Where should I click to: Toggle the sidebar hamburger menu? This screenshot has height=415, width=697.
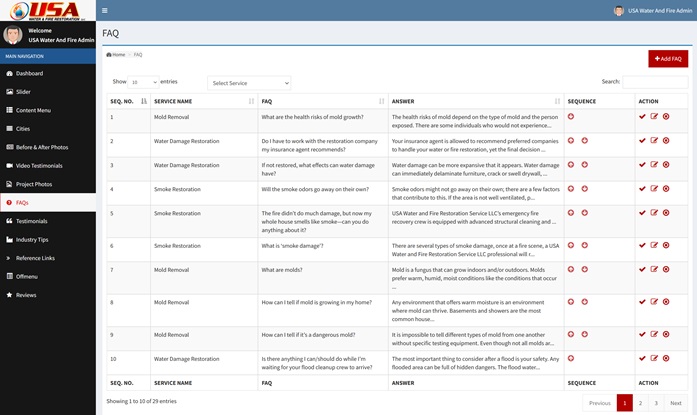105,11
